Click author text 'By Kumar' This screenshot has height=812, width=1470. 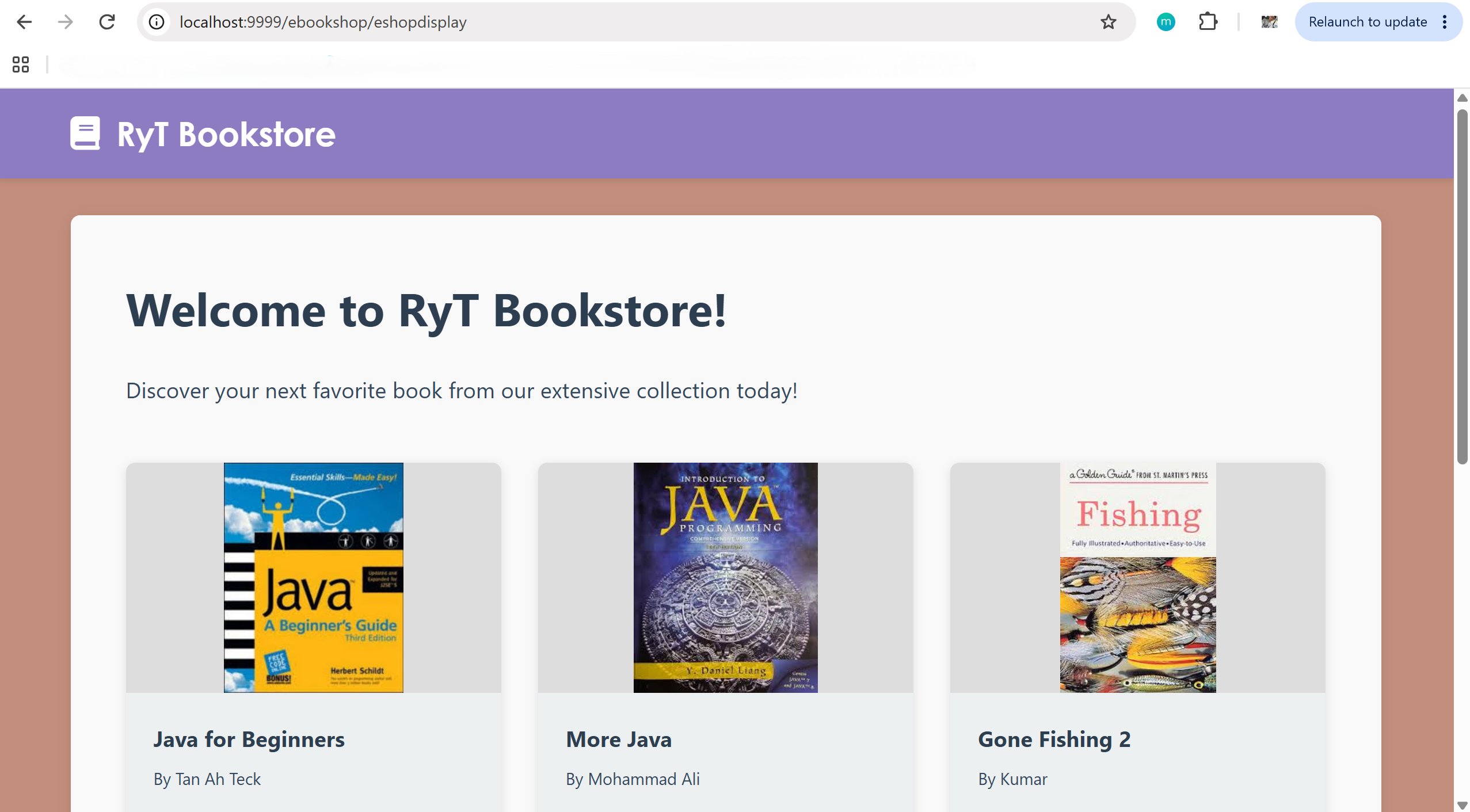(1012, 779)
